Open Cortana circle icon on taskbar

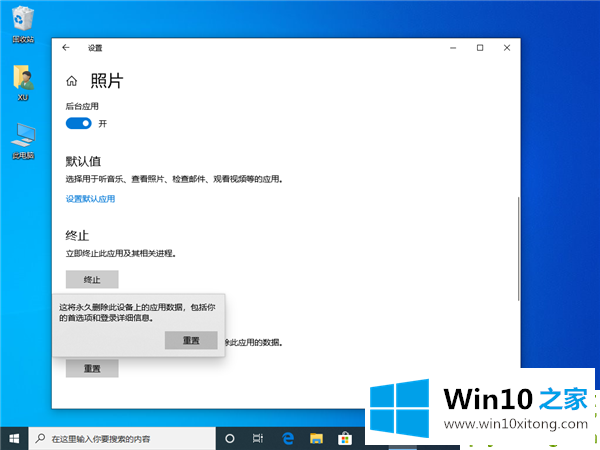230,439
